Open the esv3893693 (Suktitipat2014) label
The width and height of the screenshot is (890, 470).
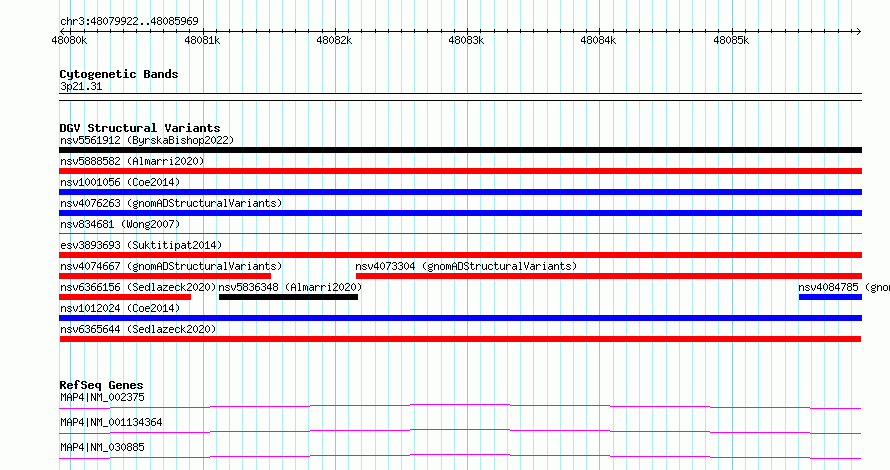tap(141, 245)
